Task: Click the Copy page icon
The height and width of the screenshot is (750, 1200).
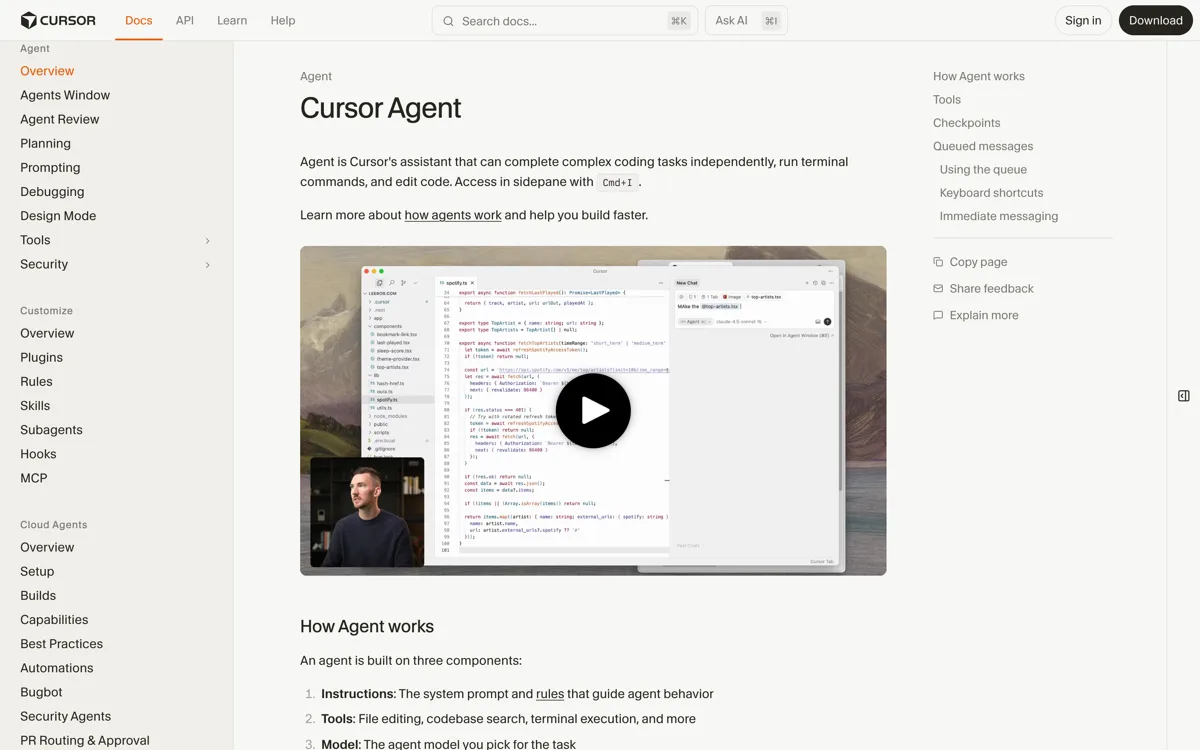Action: pyautogui.click(x=938, y=262)
